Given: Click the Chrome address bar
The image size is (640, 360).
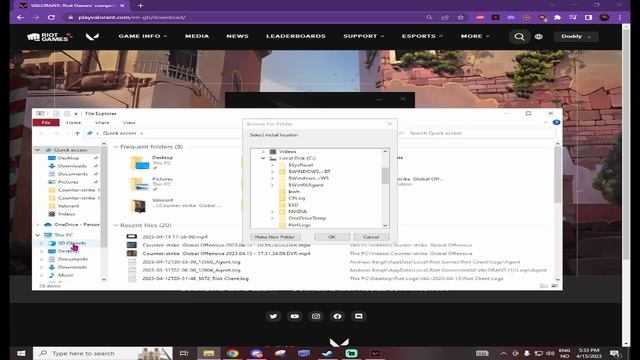Looking at the screenshot, I should tap(245, 18).
